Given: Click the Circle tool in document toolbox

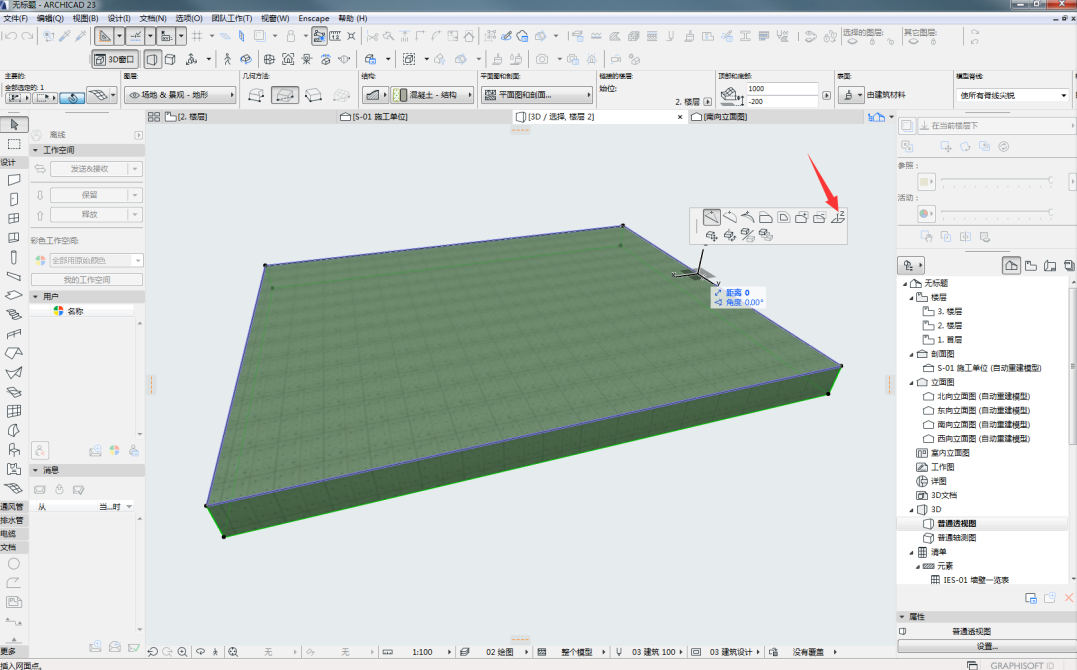Looking at the screenshot, I should click(x=14, y=563).
